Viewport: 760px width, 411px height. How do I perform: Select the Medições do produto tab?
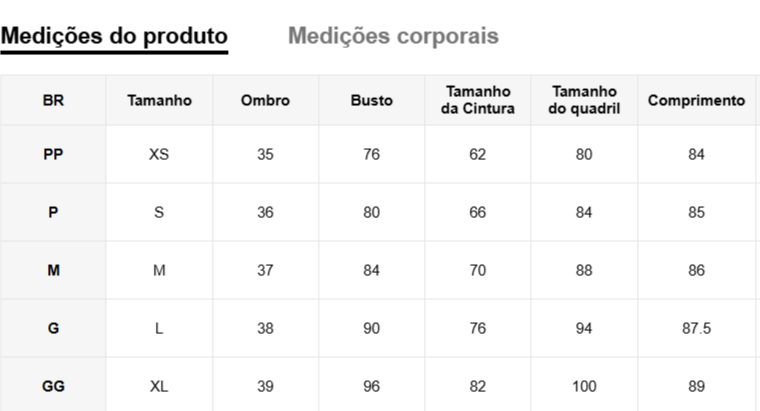[114, 36]
